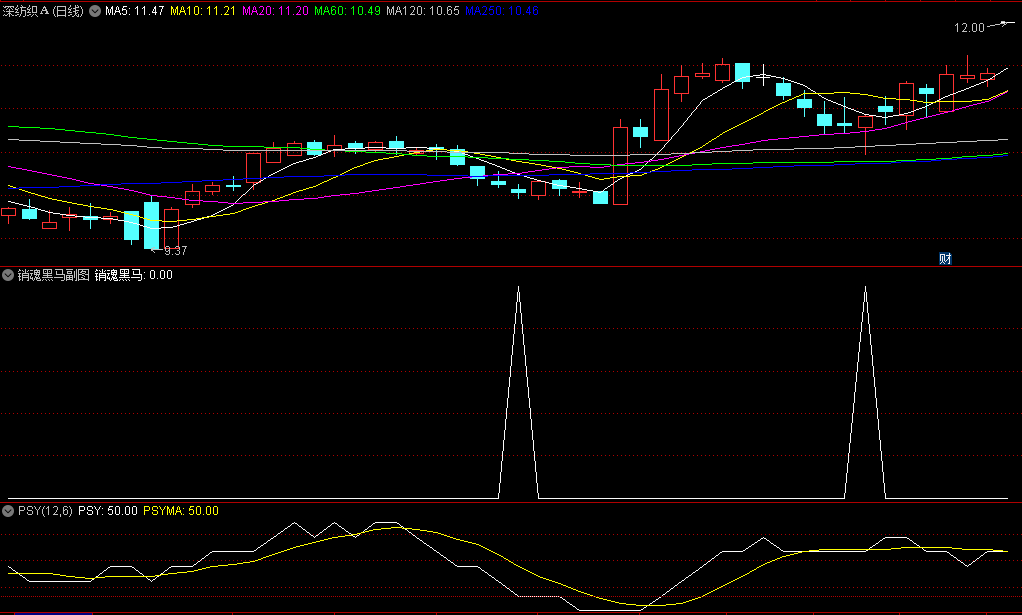The image size is (1022, 615).
Task: Click the MA10: 11.21 label
Action: pyautogui.click(x=203, y=11)
